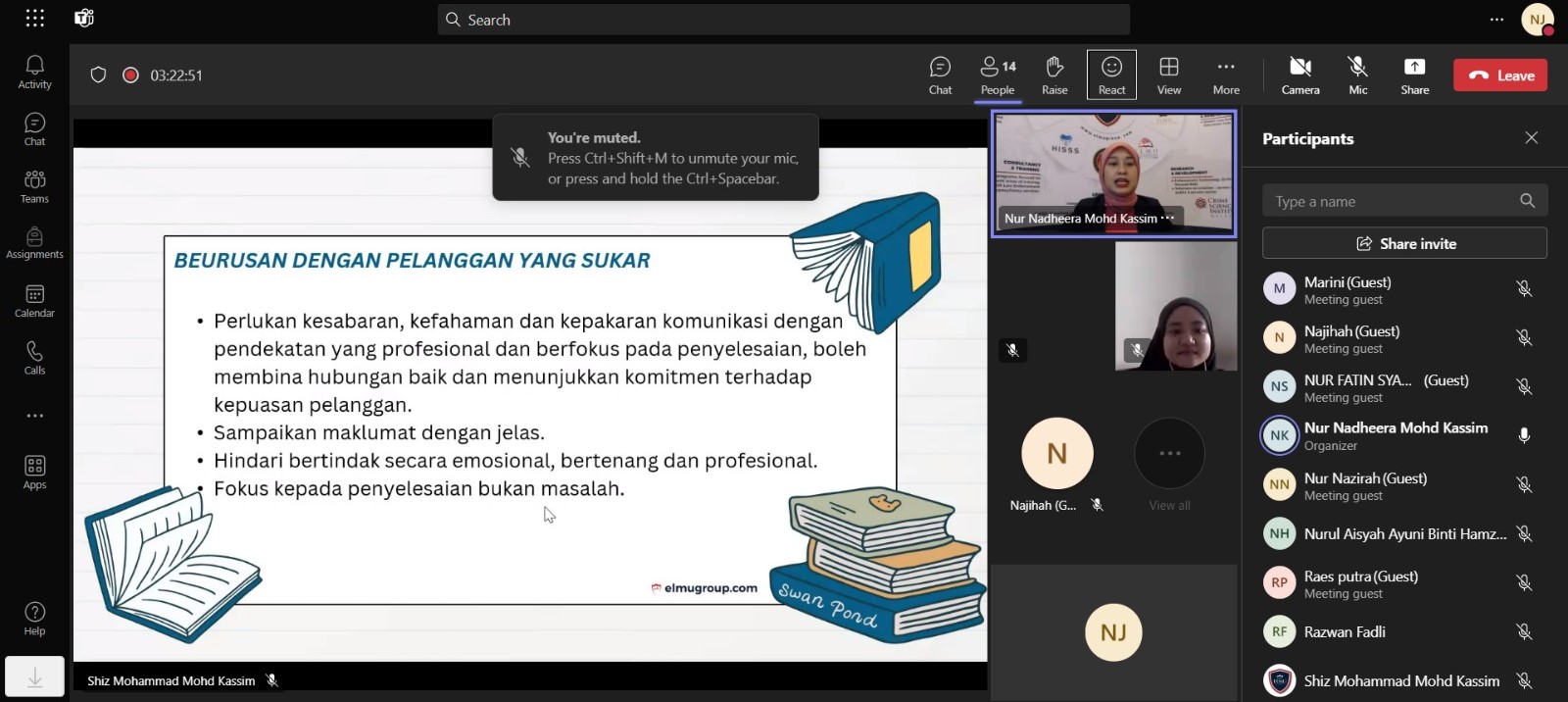Open the React emoji menu
Screen dimensions: 1568x702
[x=1111, y=75]
